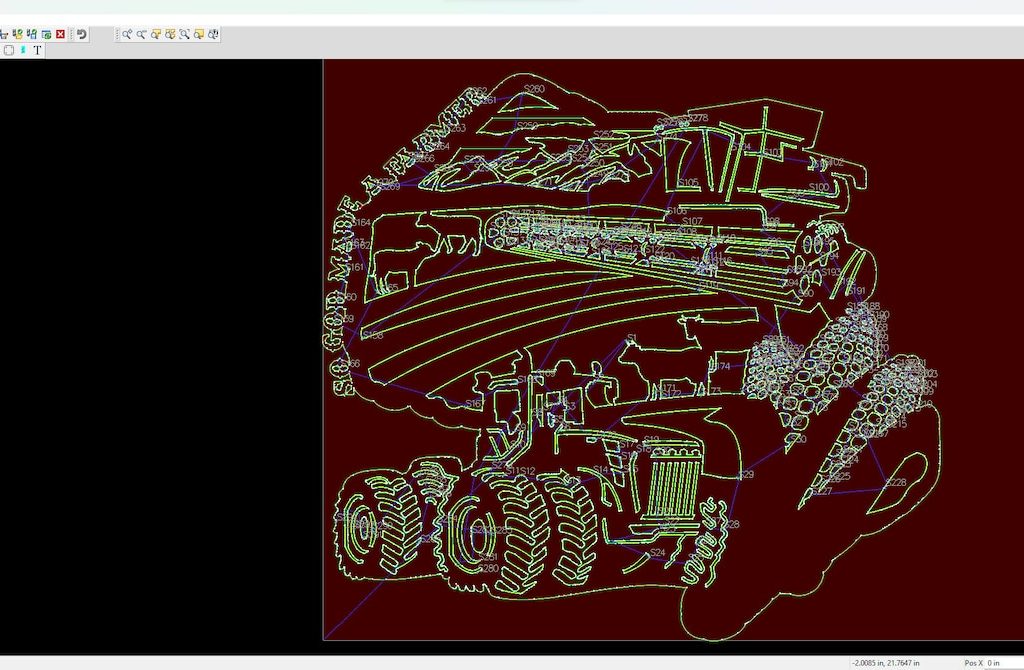This screenshot has height=670, width=1024.
Task: Click the cursor coordinates readout in status bar
Action: click(886, 663)
